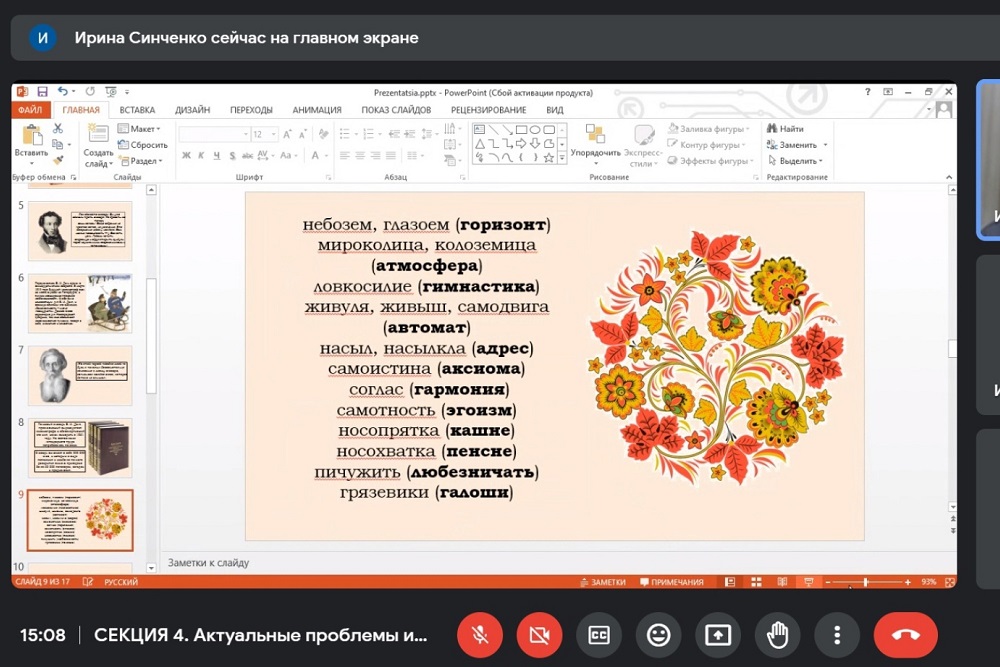The image size is (1000, 667).
Task: Open the АНИМАЦИЯ ribbon tab
Action: click(x=317, y=110)
